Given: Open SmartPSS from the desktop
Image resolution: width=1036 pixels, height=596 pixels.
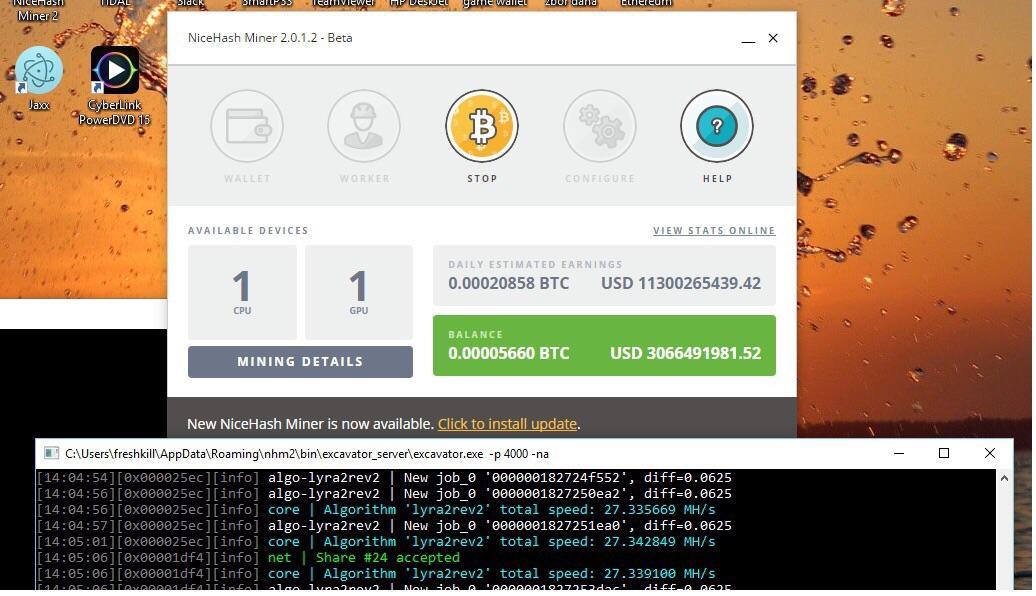Looking at the screenshot, I should tap(265, 5).
